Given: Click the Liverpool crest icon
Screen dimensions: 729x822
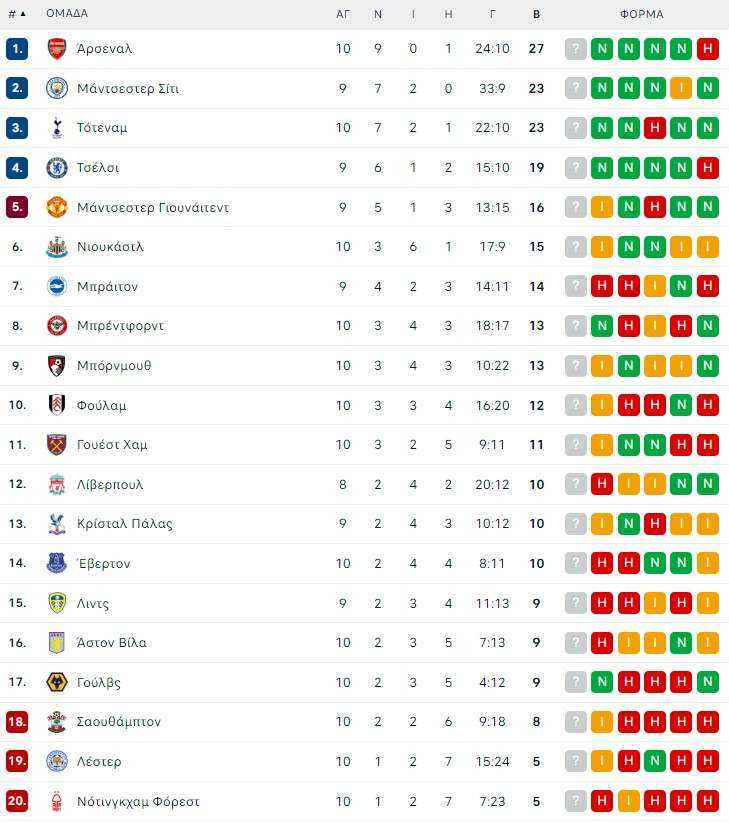Looking at the screenshot, I should [x=57, y=484].
